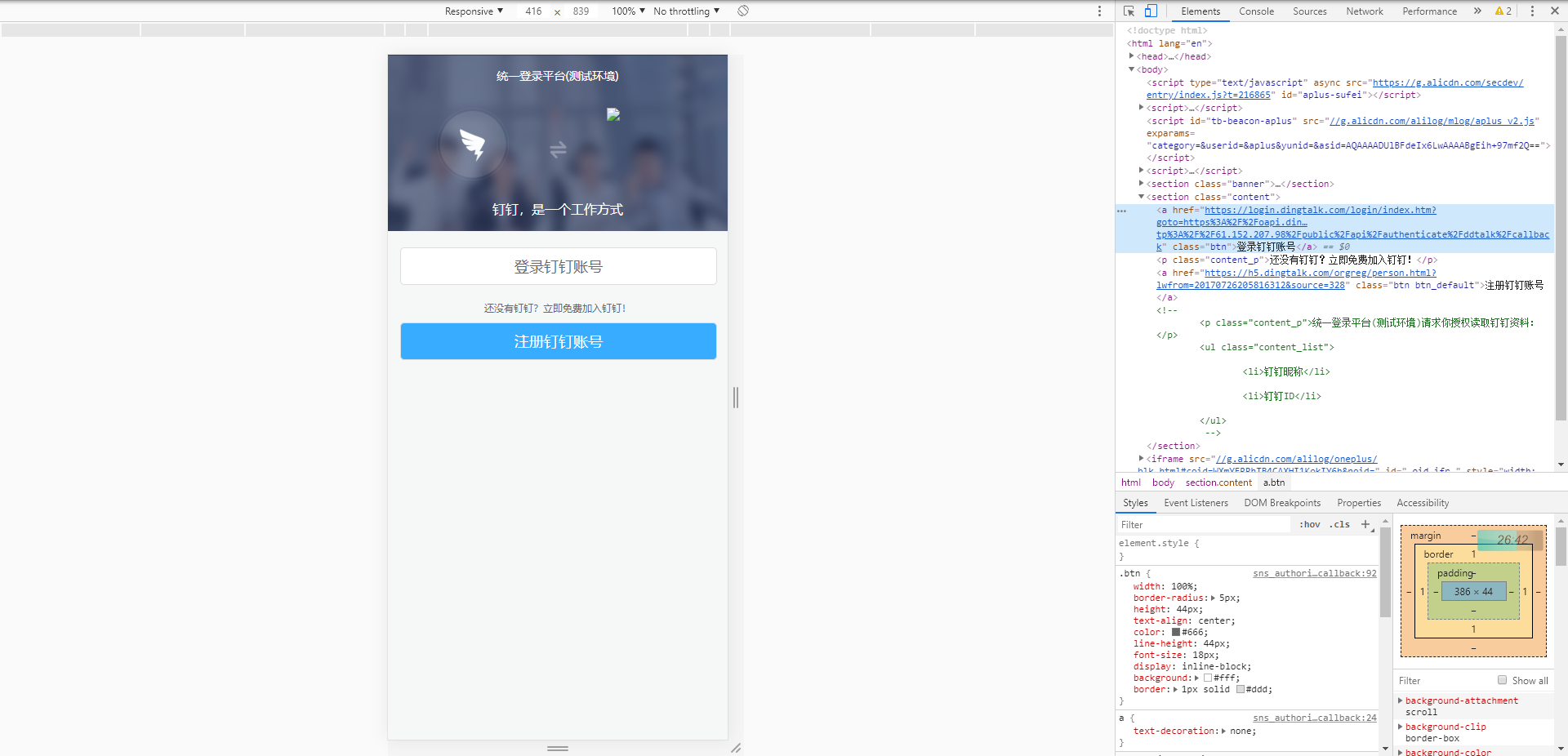This screenshot has height=756, width=1568.
Task: Expand the iframe element node
Action: click(1142, 459)
